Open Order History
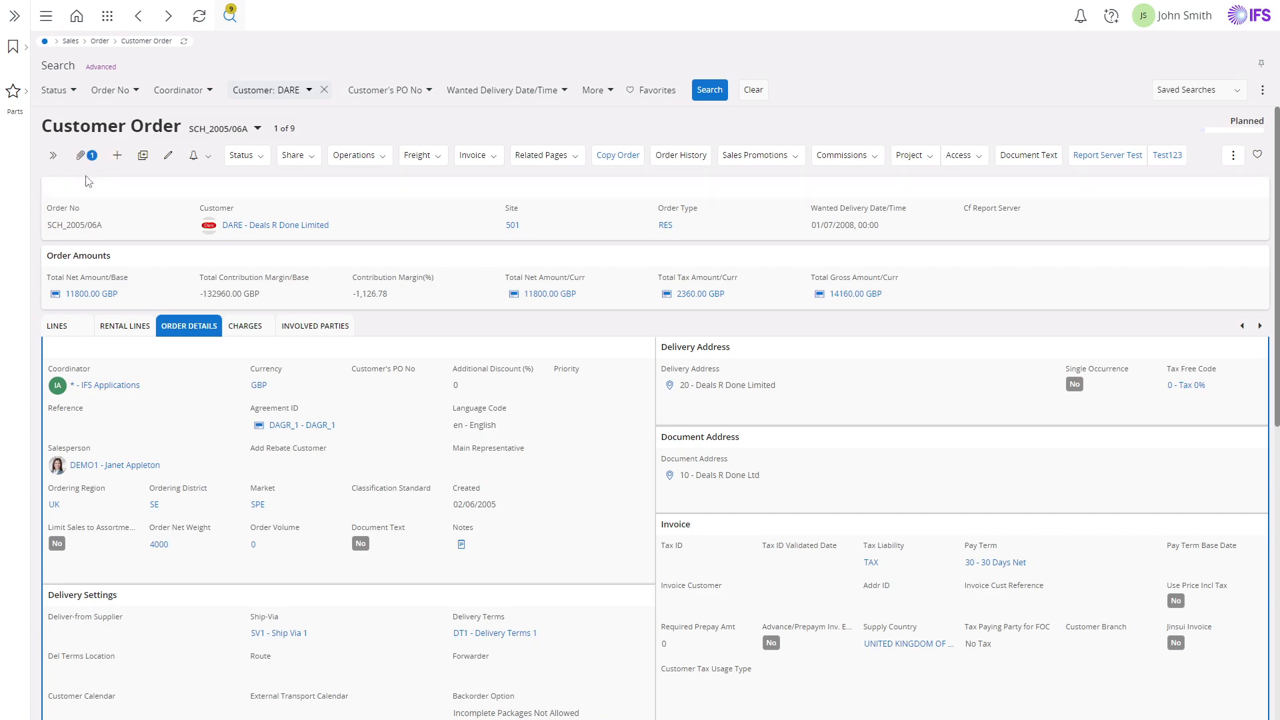This screenshot has height=720, width=1280. click(681, 155)
